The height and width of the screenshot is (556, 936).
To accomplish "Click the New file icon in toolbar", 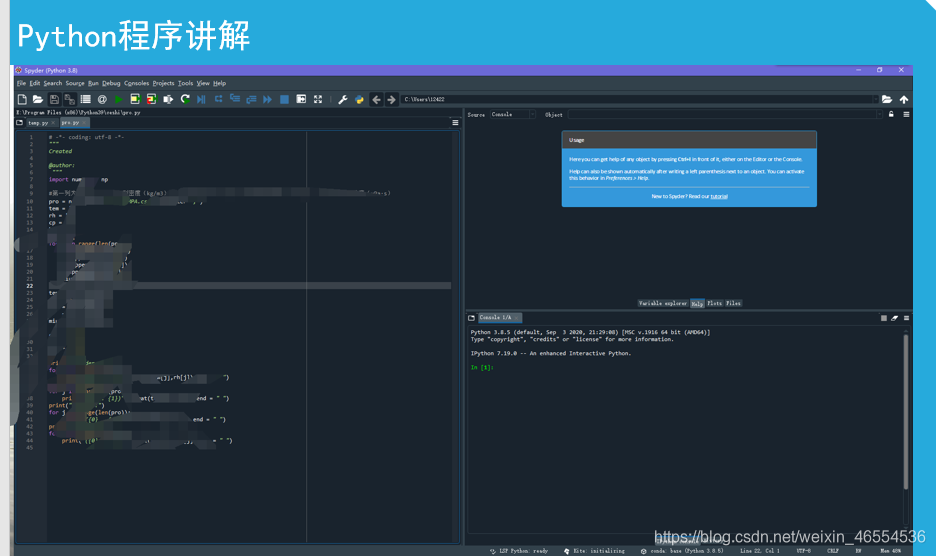I will click(x=21, y=100).
